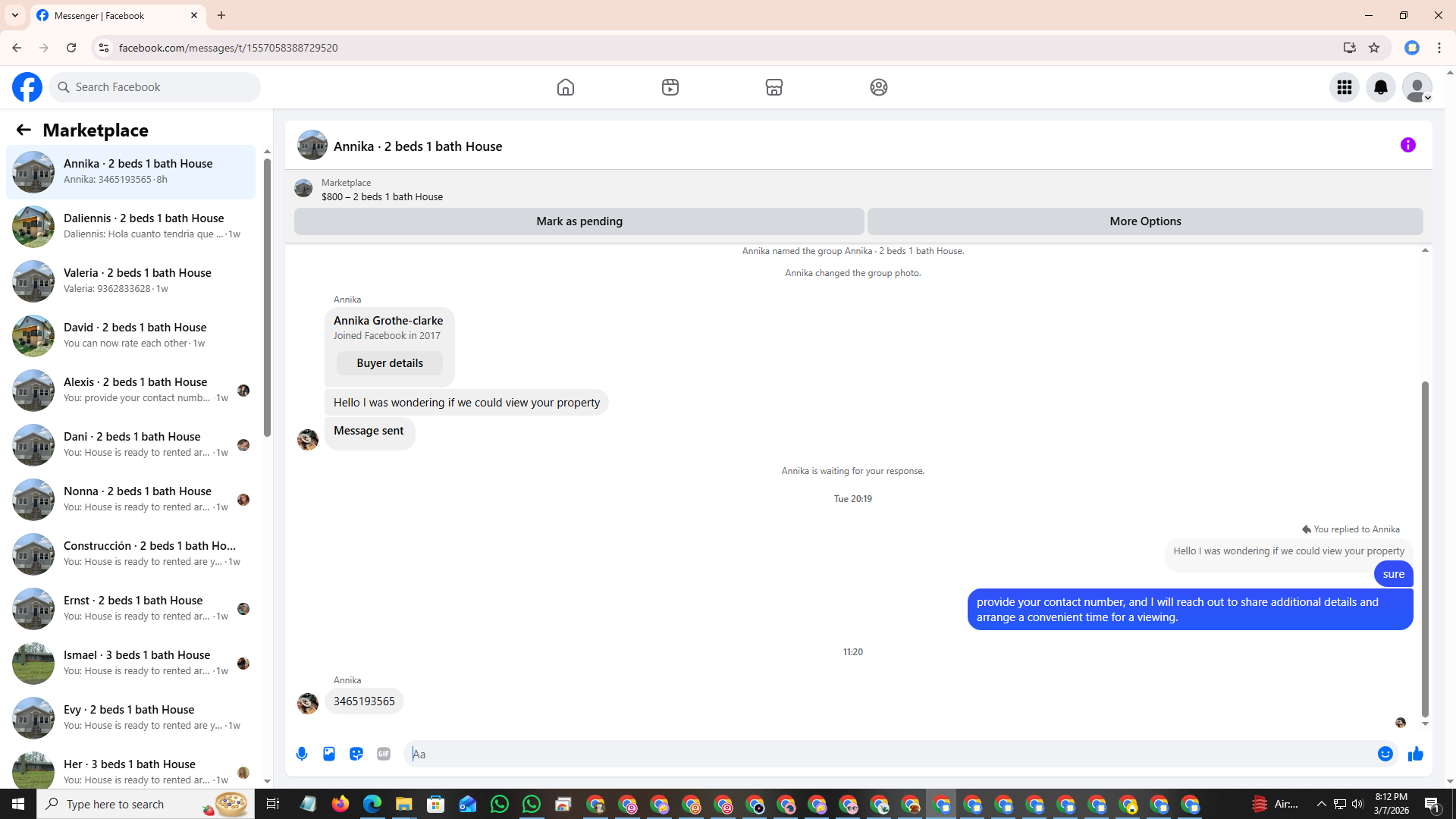Click Annika's phone number message 3465193565

pyautogui.click(x=364, y=701)
